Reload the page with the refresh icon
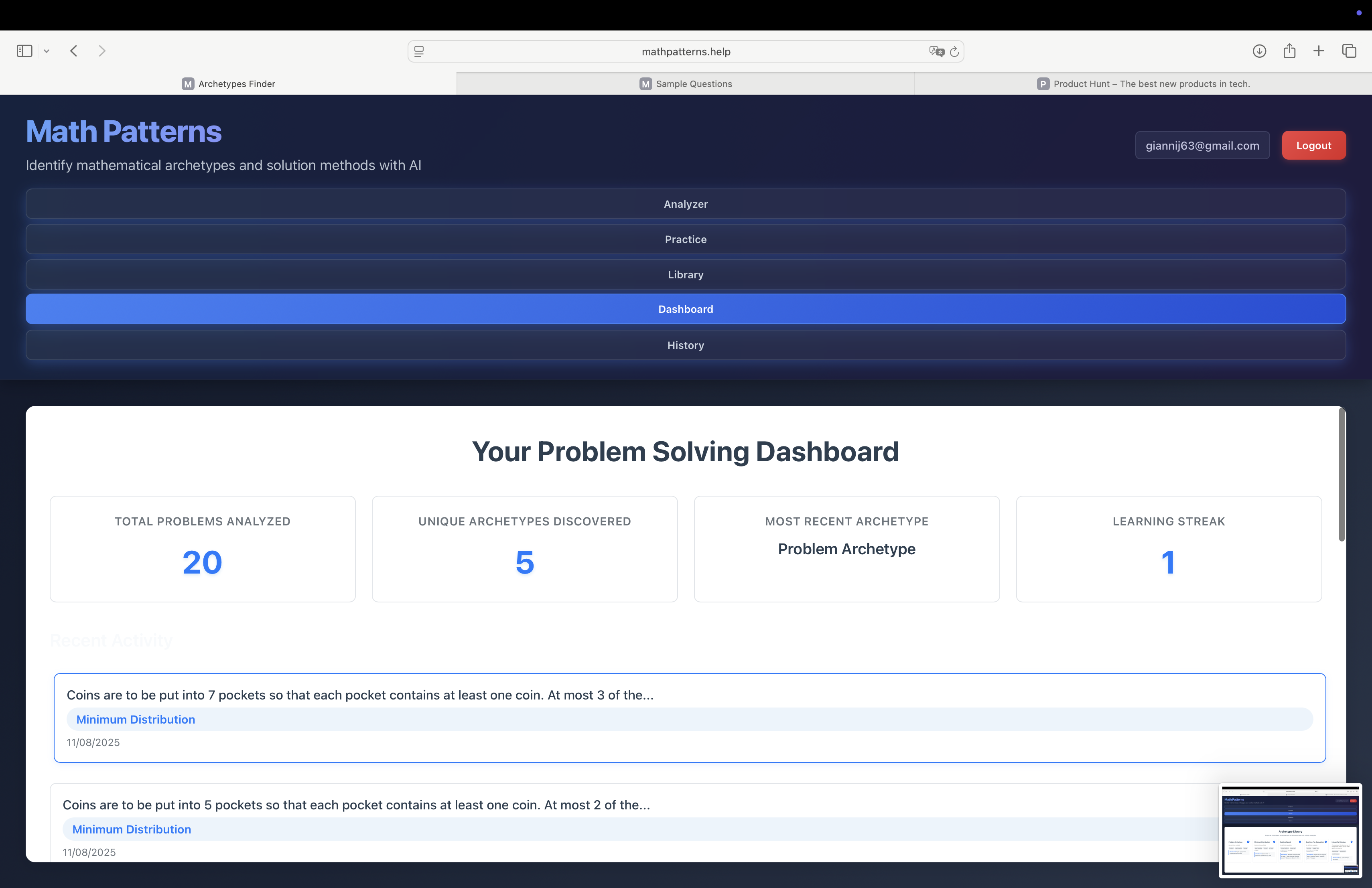Image resolution: width=1372 pixels, height=888 pixels. tap(954, 52)
